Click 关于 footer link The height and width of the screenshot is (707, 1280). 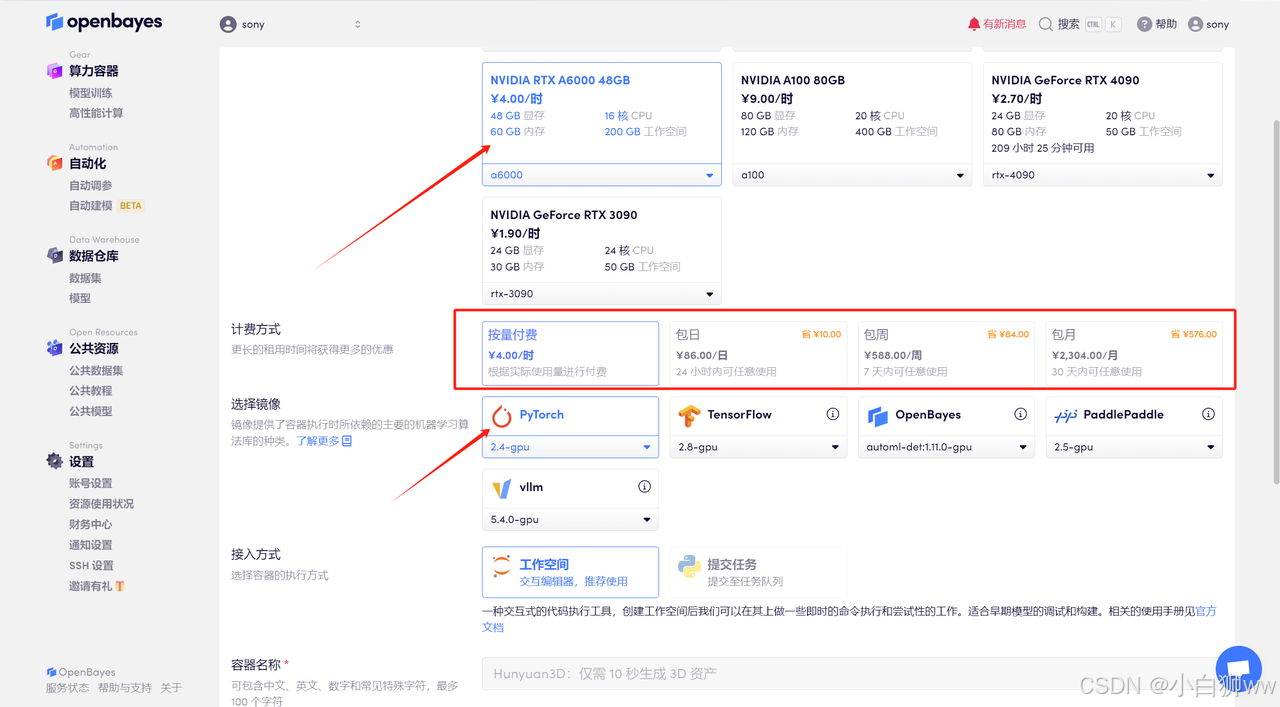[171, 688]
